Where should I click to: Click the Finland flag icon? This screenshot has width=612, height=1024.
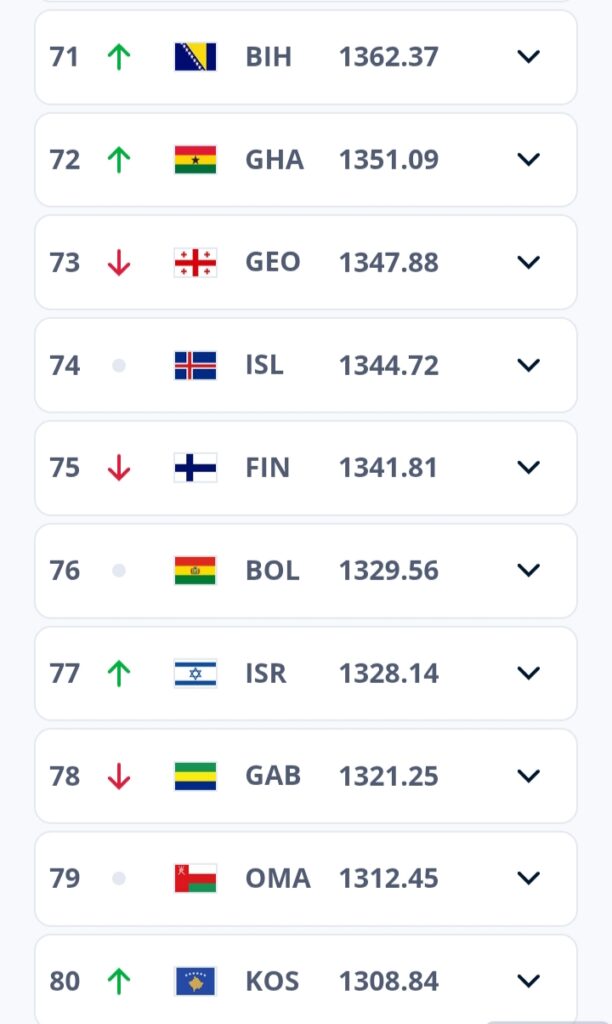pos(195,468)
